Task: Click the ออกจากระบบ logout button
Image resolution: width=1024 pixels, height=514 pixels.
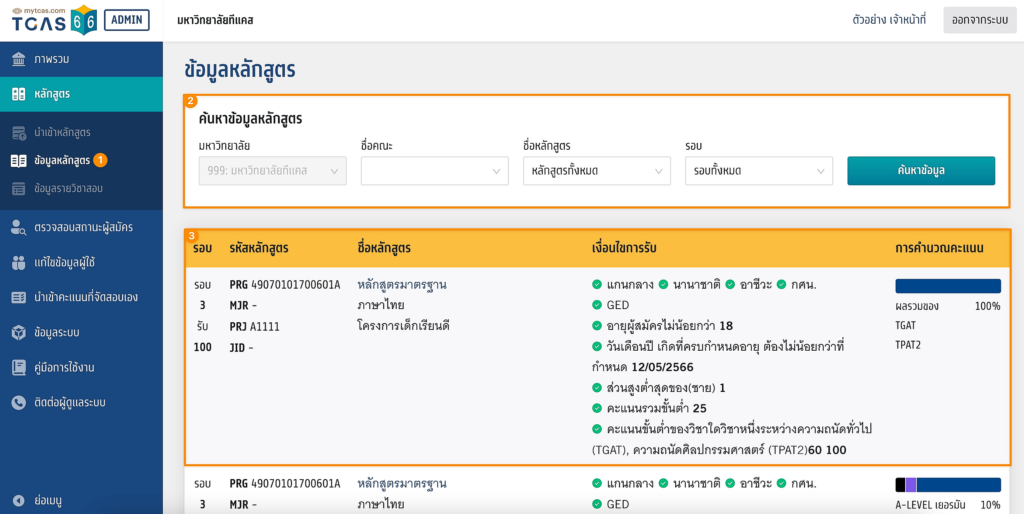Action: click(979, 20)
